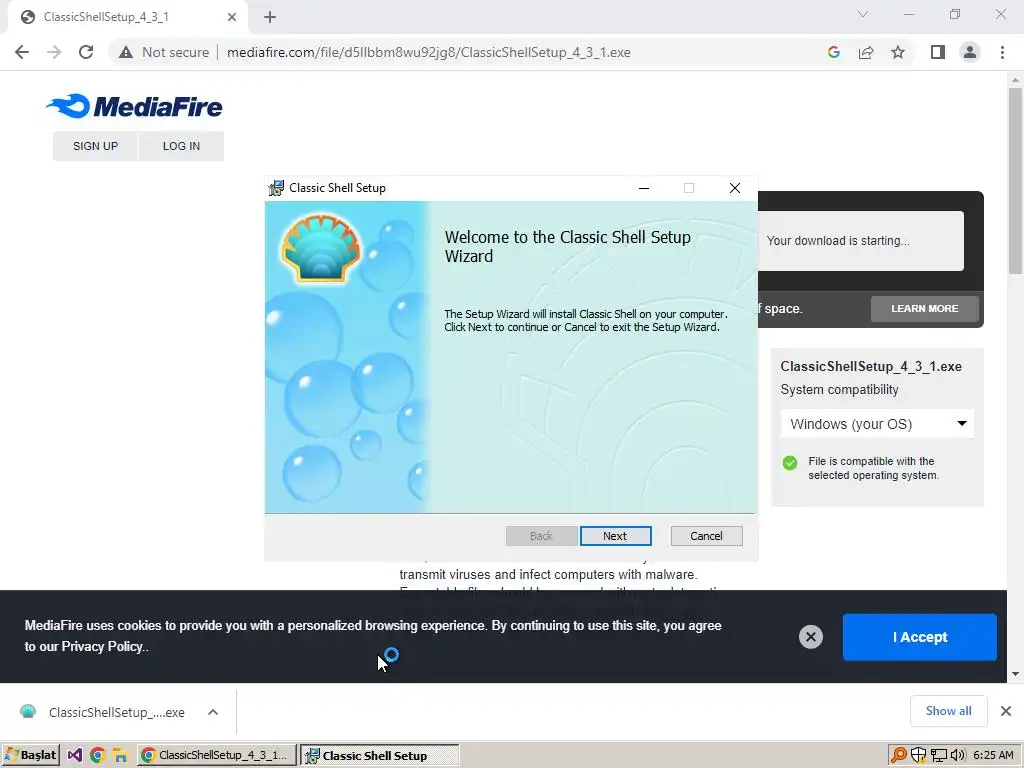Open Chrome three-dot menu
Screen dimensions: 1024x768
click(1002, 52)
